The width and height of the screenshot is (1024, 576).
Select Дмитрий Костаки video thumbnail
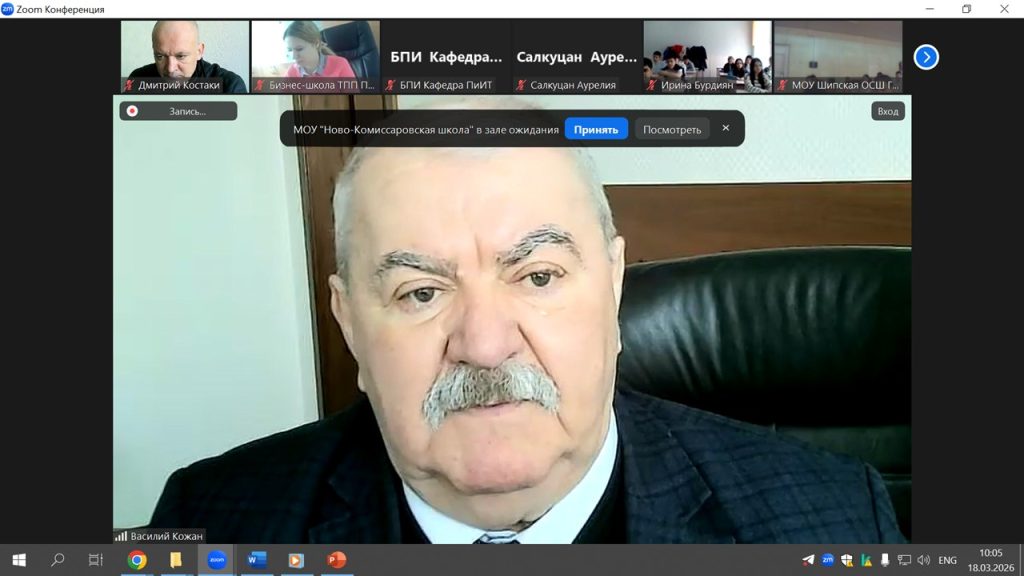pos(185,57)
